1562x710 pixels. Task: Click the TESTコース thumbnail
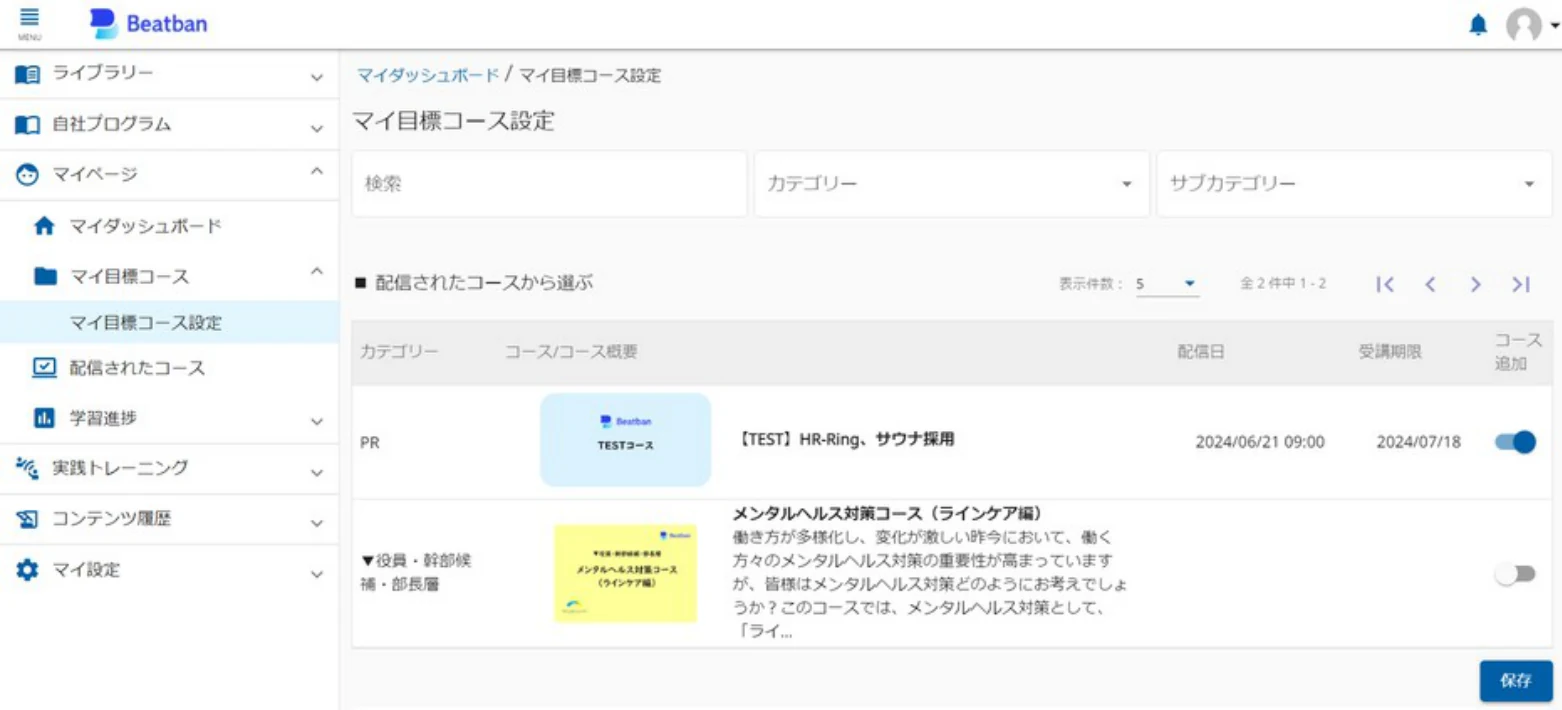[626, 440]
